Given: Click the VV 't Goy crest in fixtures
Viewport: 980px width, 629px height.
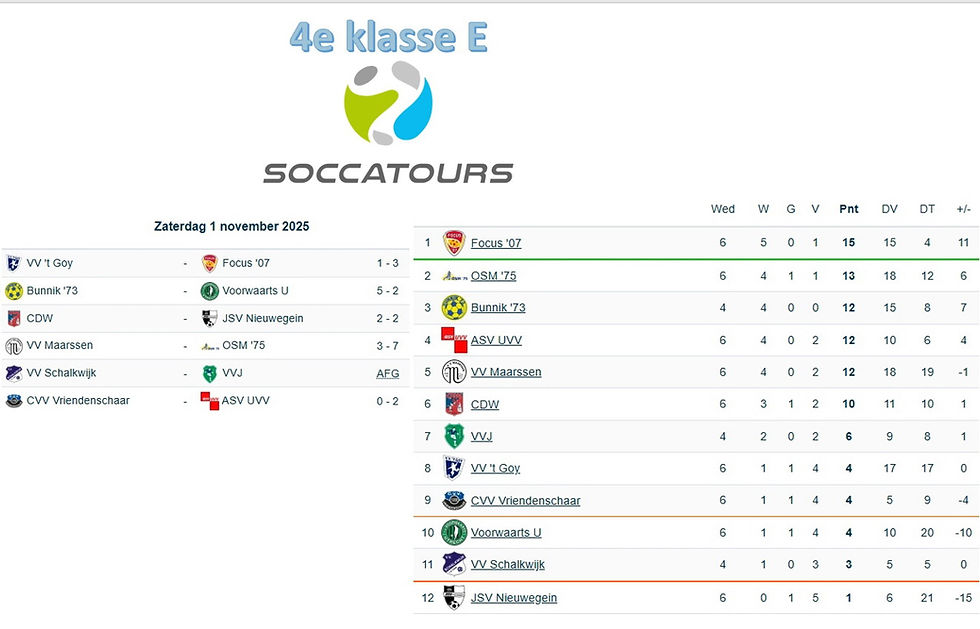Looking at the screenshot, I should [14, 263].
